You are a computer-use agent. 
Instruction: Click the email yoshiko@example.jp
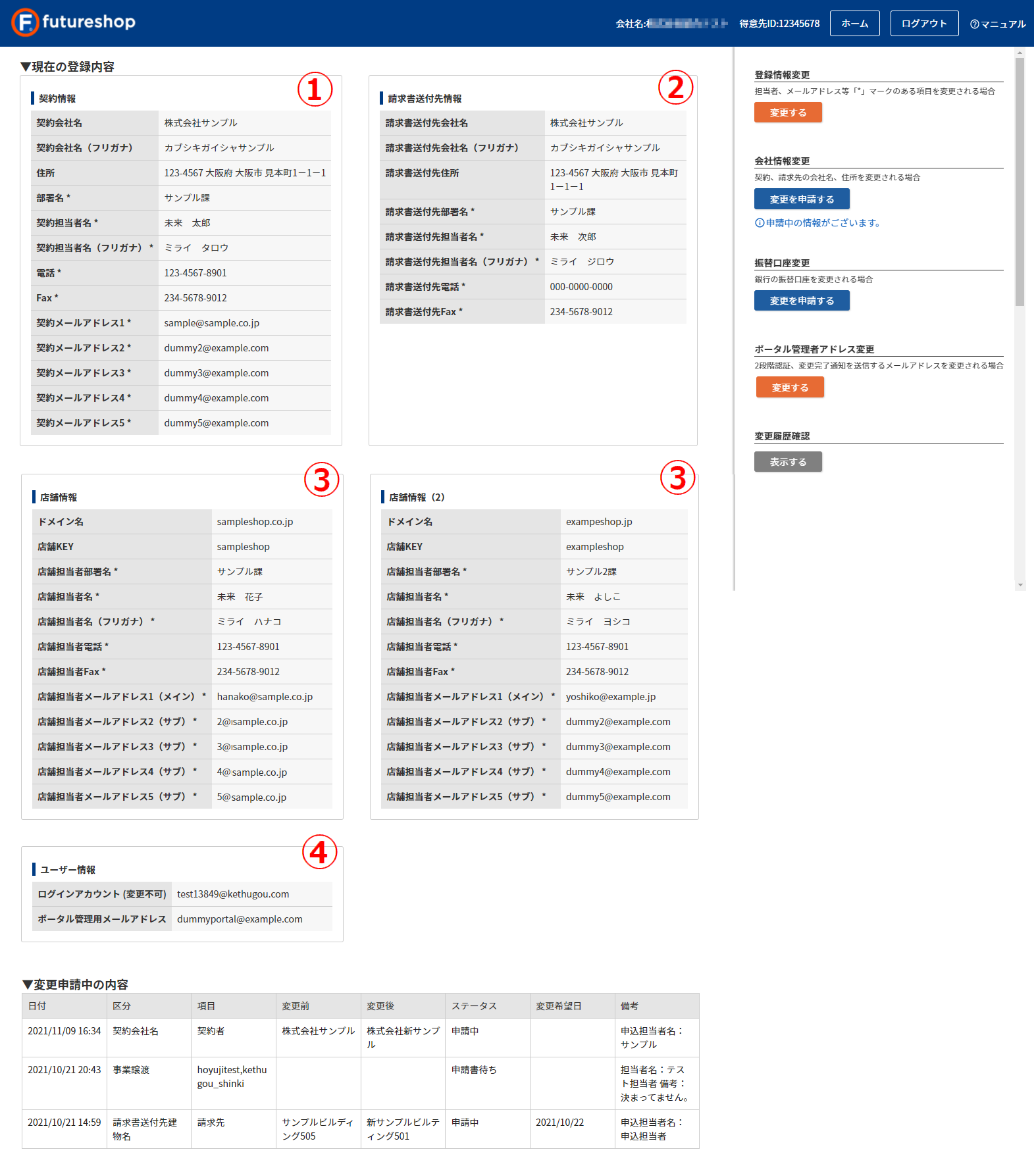point(611,697)
